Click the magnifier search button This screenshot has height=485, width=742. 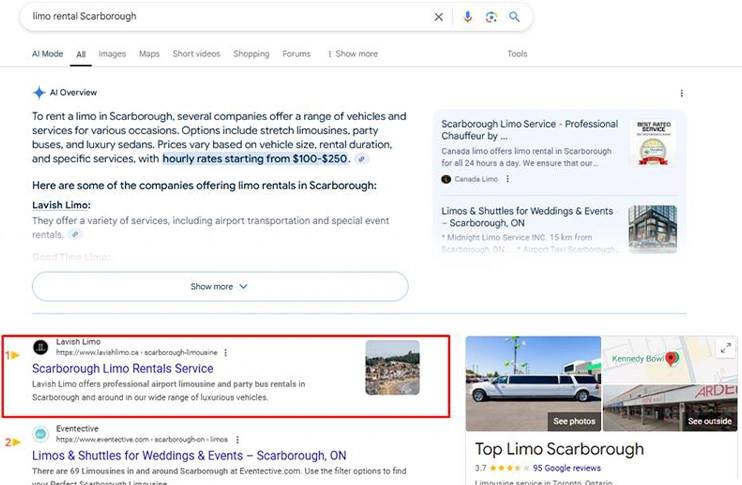click(515, 17)
